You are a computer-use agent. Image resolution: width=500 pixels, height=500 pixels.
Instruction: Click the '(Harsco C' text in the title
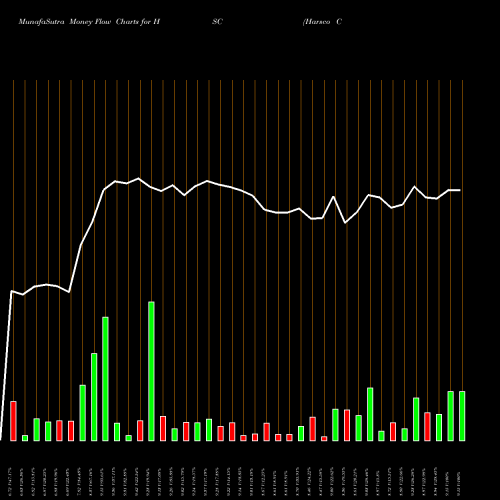tap(322, 22)
